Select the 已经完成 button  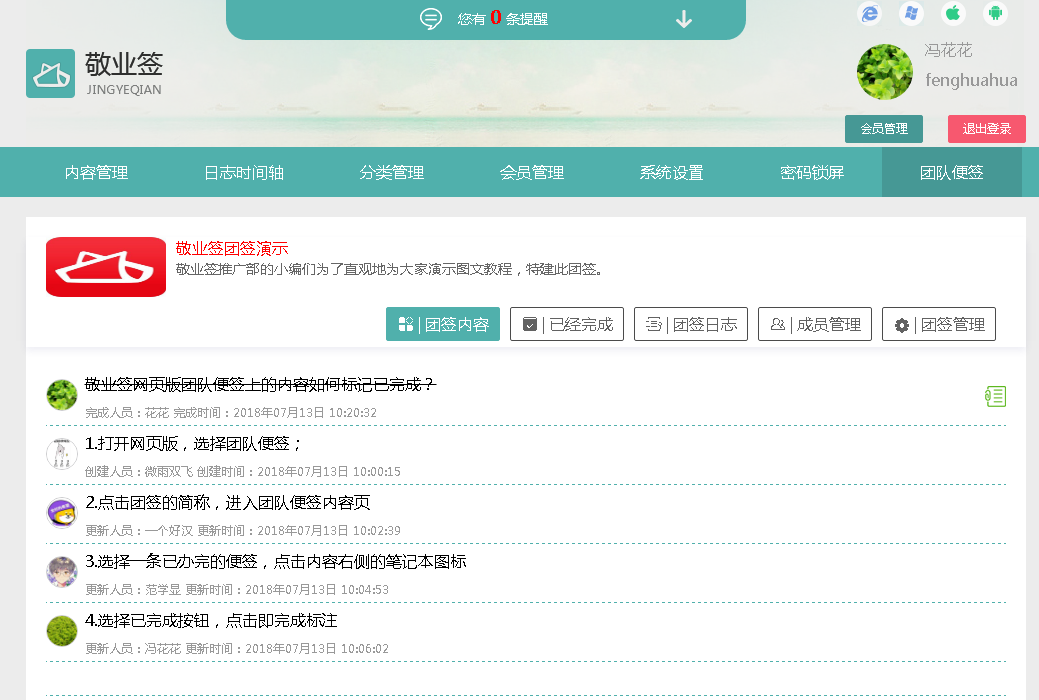[567, 324]
